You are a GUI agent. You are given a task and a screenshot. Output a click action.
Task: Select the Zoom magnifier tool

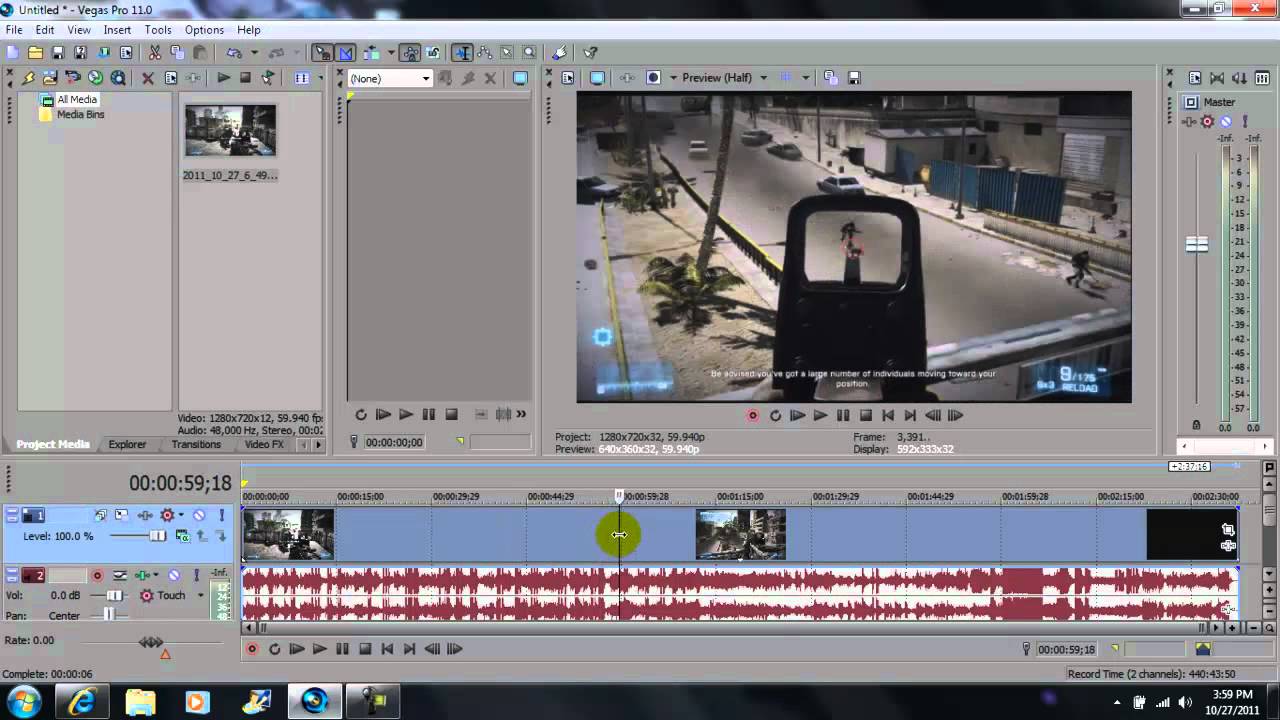click(x=528, y=53)
